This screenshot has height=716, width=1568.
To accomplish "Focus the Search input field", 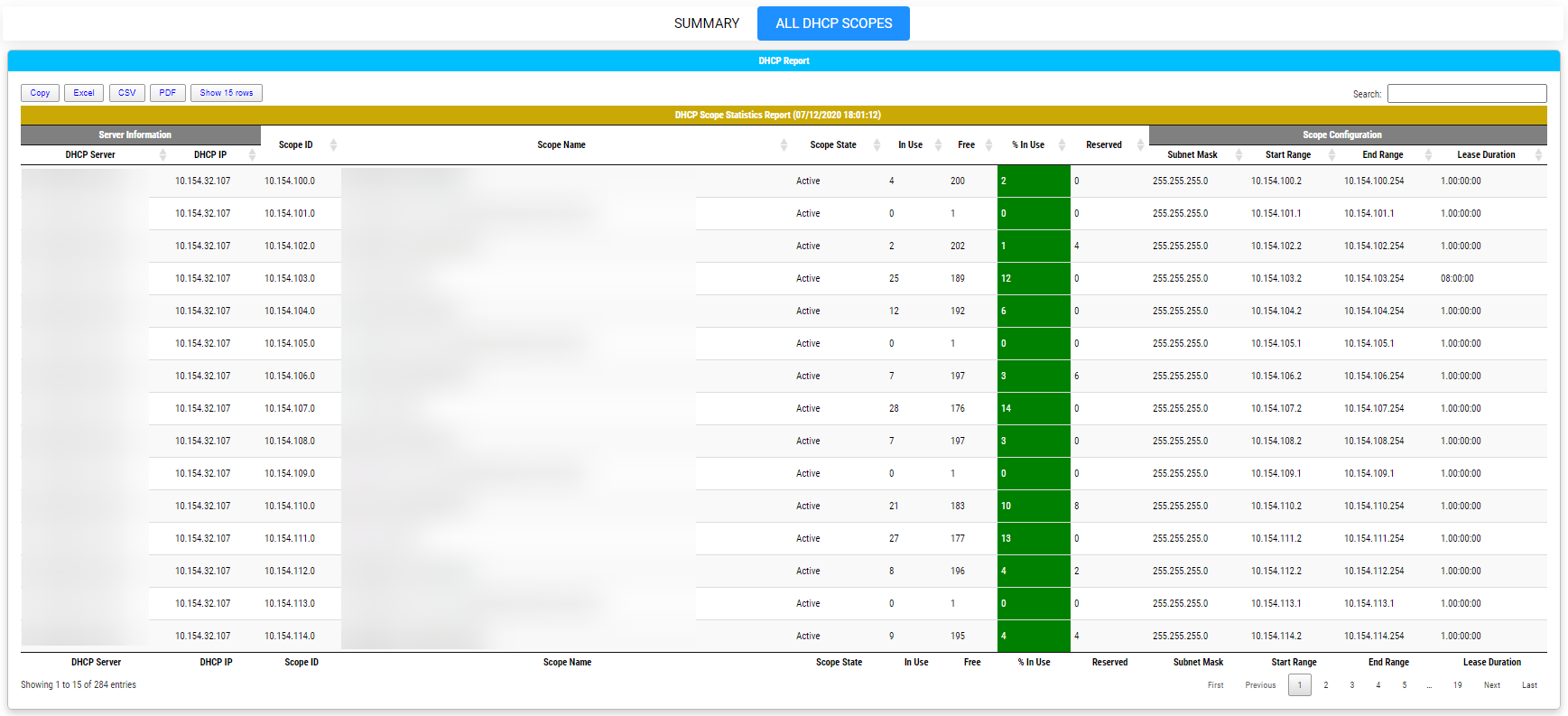I will coord(1466,94).
